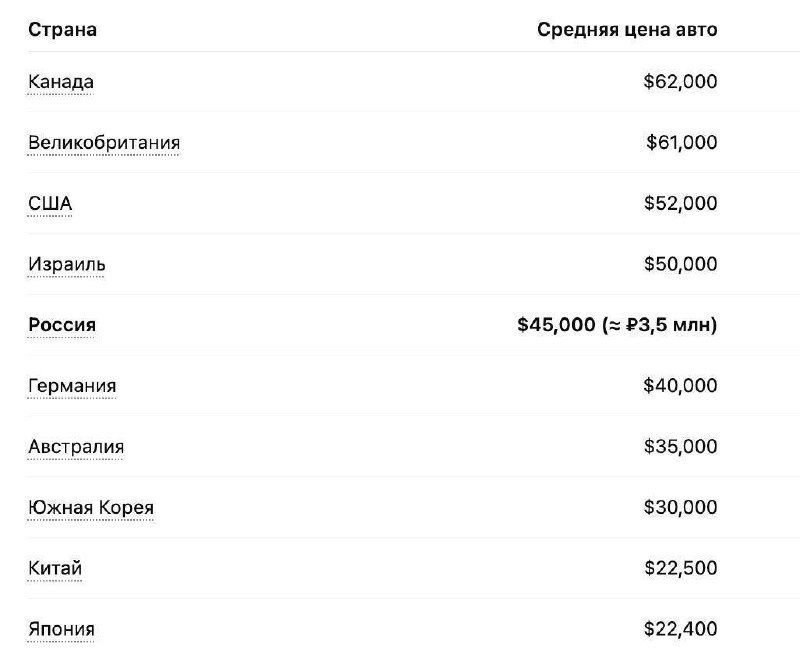This screenshot has height=658, width=800.
Task: Click the Средняя цена авто header
Action: click(x=627, y=30)
